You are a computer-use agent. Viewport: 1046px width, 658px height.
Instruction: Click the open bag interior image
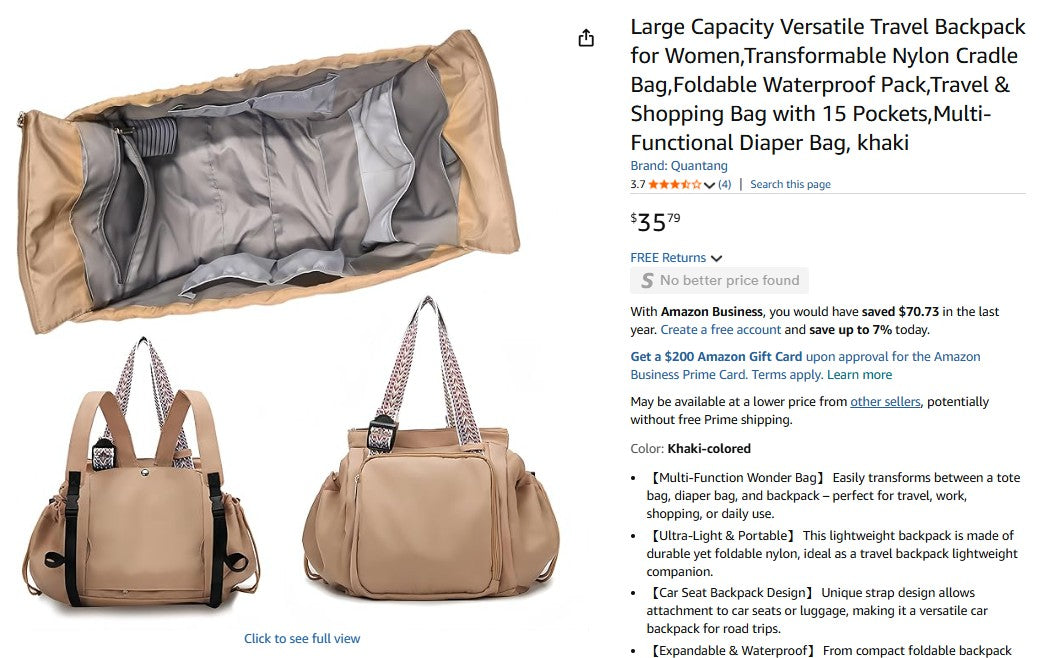tap(268, 181)
